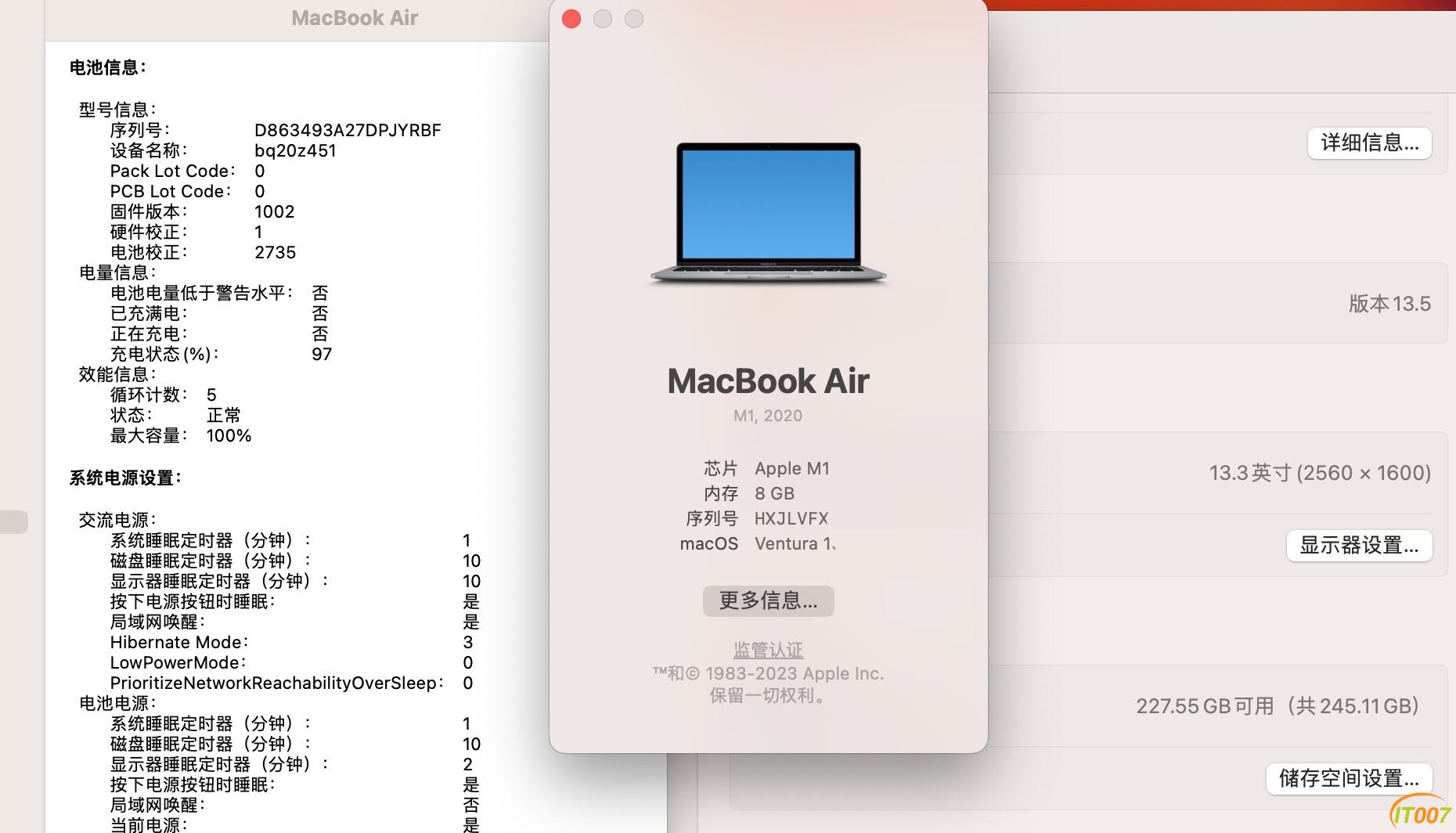This screenshot has width=1456, height=833.
Task: Click the MacBook Air laptop image
Action: [769, 213]
